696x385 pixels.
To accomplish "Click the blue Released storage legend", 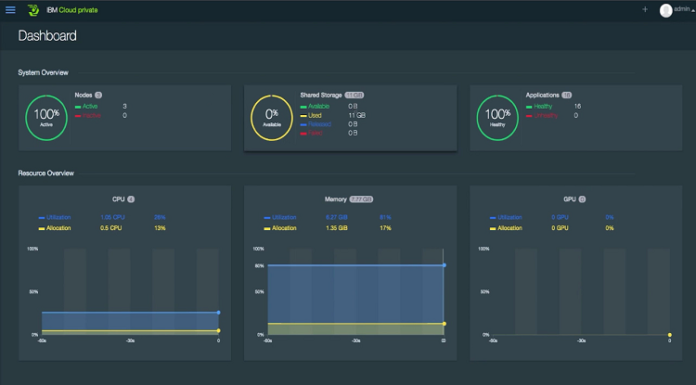I will click(x=316, y=124).
